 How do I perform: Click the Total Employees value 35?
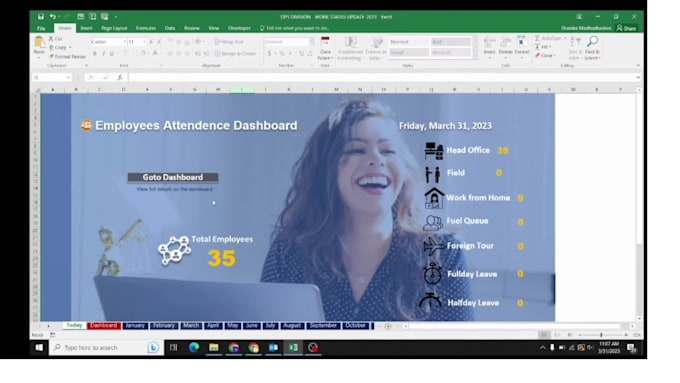pos(222,258)
